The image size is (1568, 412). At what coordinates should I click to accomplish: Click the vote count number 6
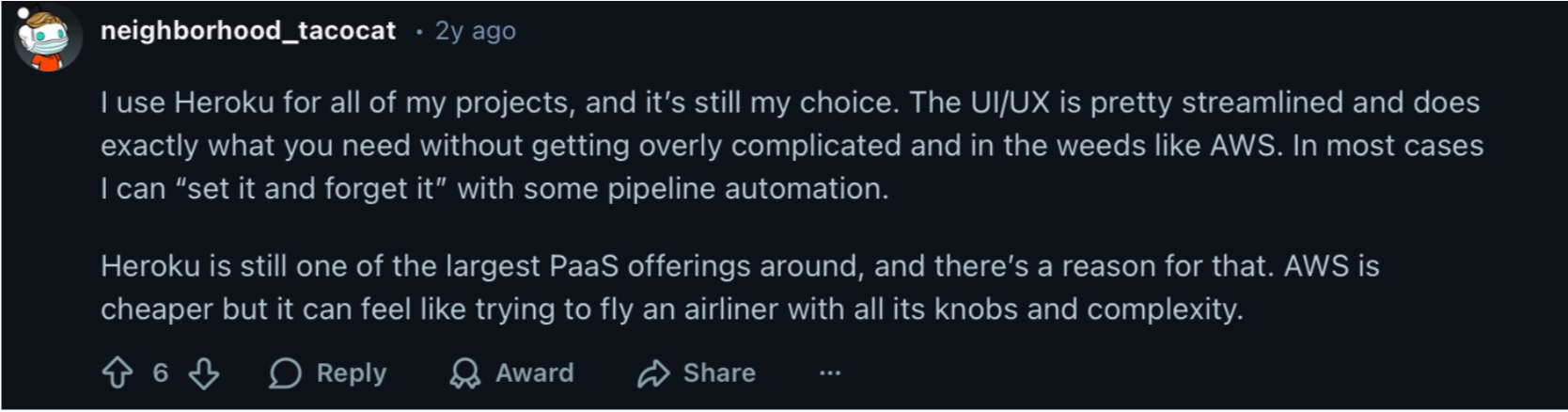161,373
